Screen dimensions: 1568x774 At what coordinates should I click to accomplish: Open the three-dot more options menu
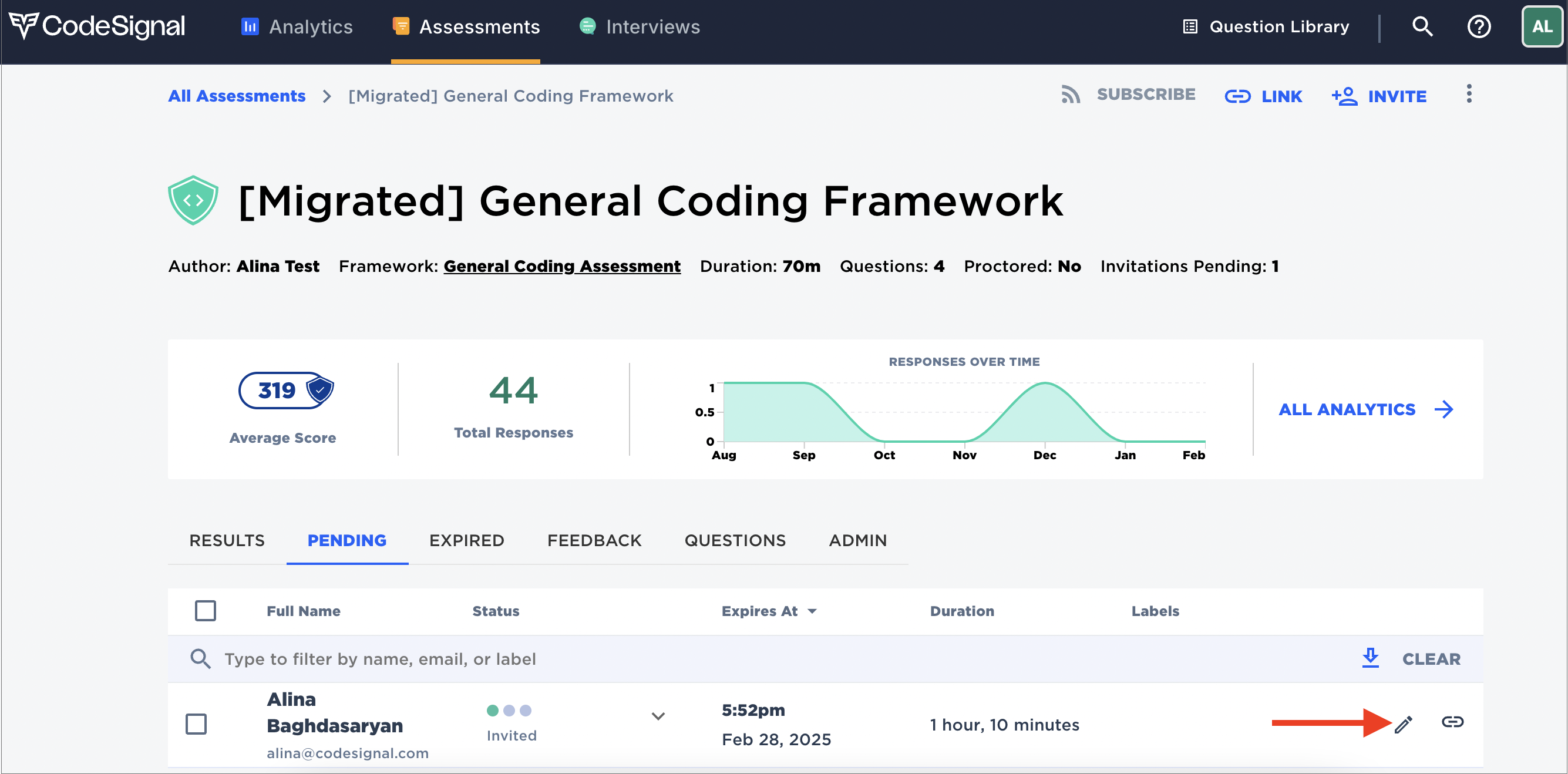[1469, 94]
